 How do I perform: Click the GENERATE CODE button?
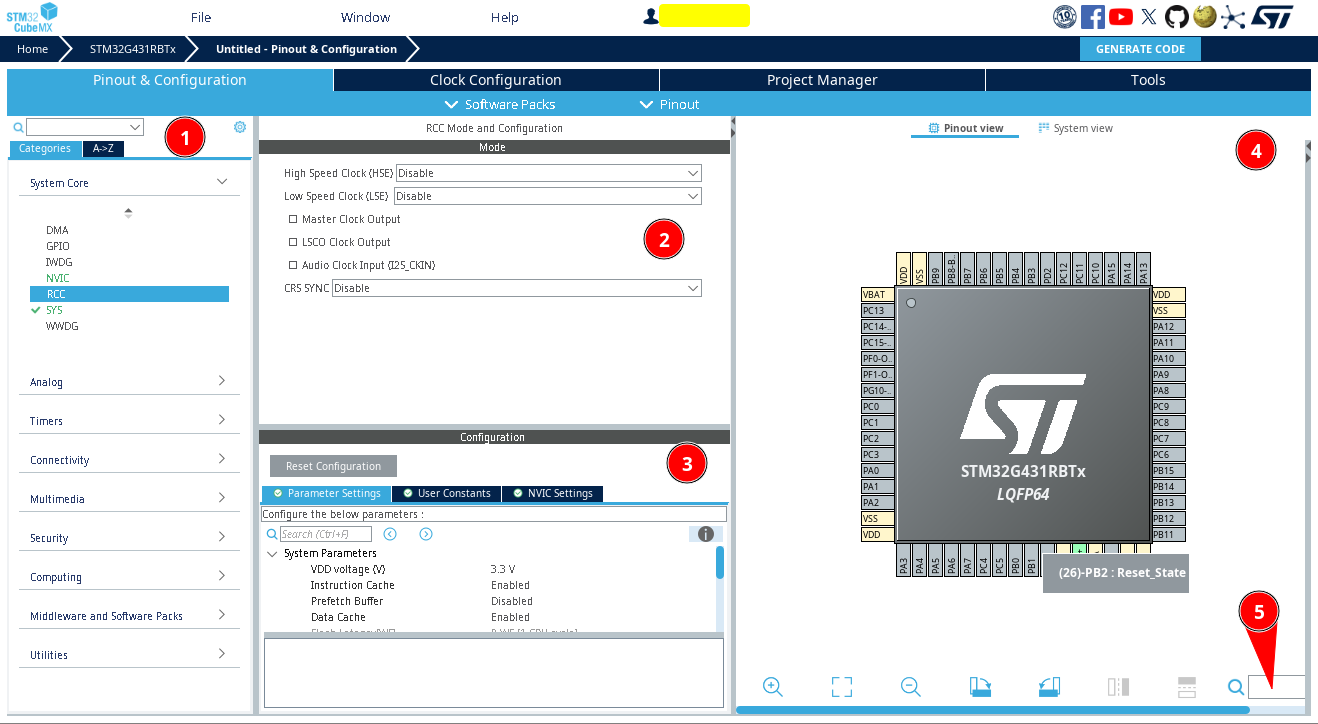[1140, 49]
